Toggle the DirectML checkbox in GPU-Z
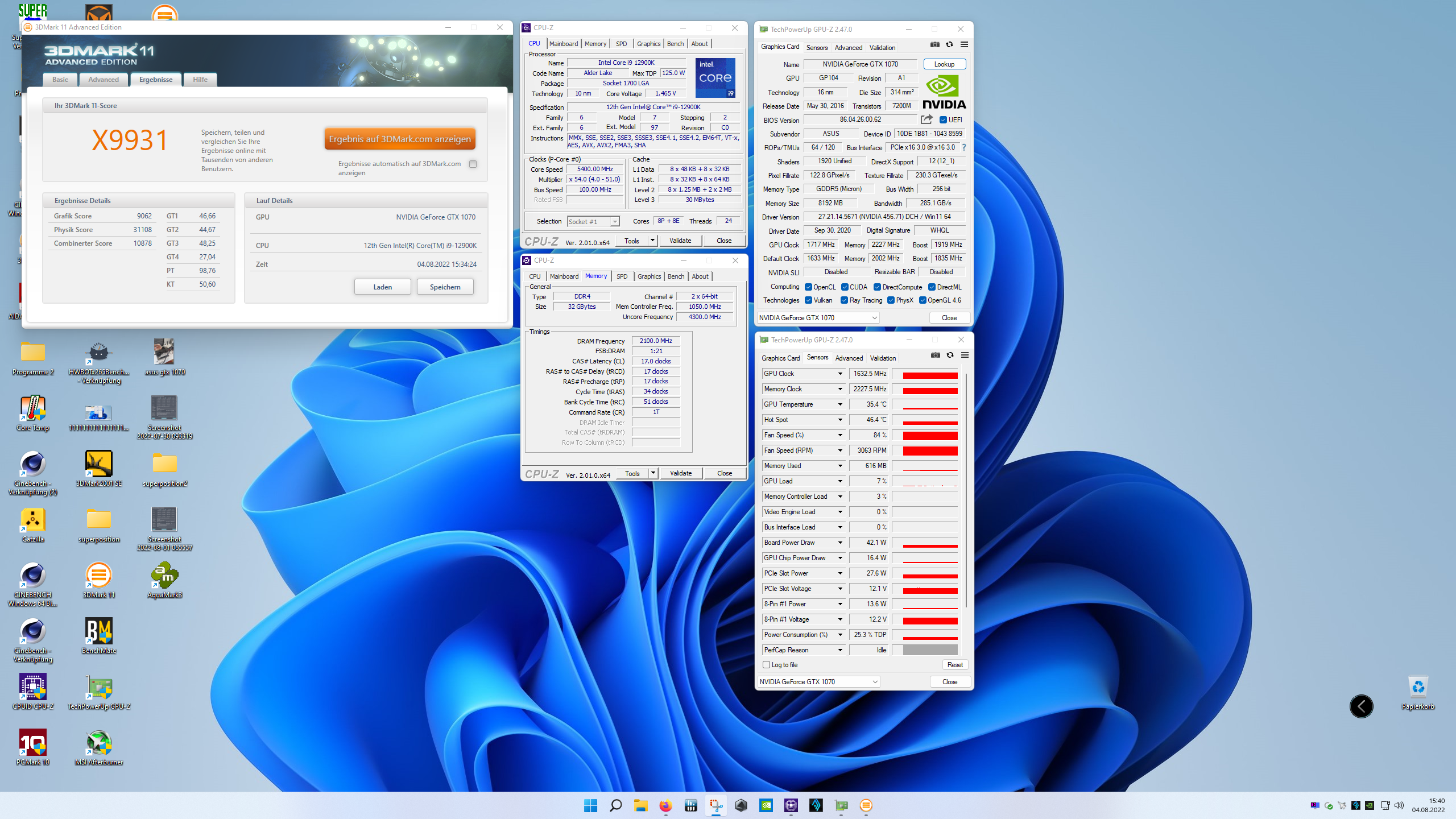This screenshot has height=819, width=1456. (x=932, y=287)
